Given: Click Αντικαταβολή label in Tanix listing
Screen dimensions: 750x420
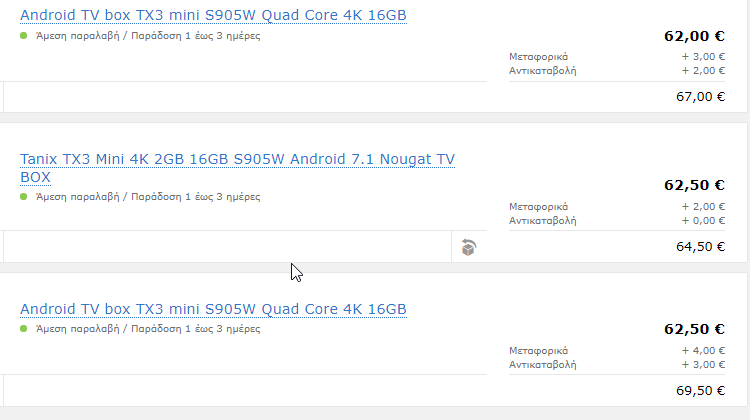Looking at the screenshot, I should pyautogui.click(x=542, y=220).
